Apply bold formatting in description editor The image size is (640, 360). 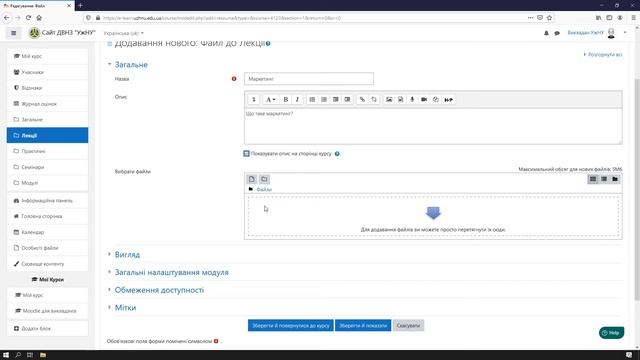286,100
